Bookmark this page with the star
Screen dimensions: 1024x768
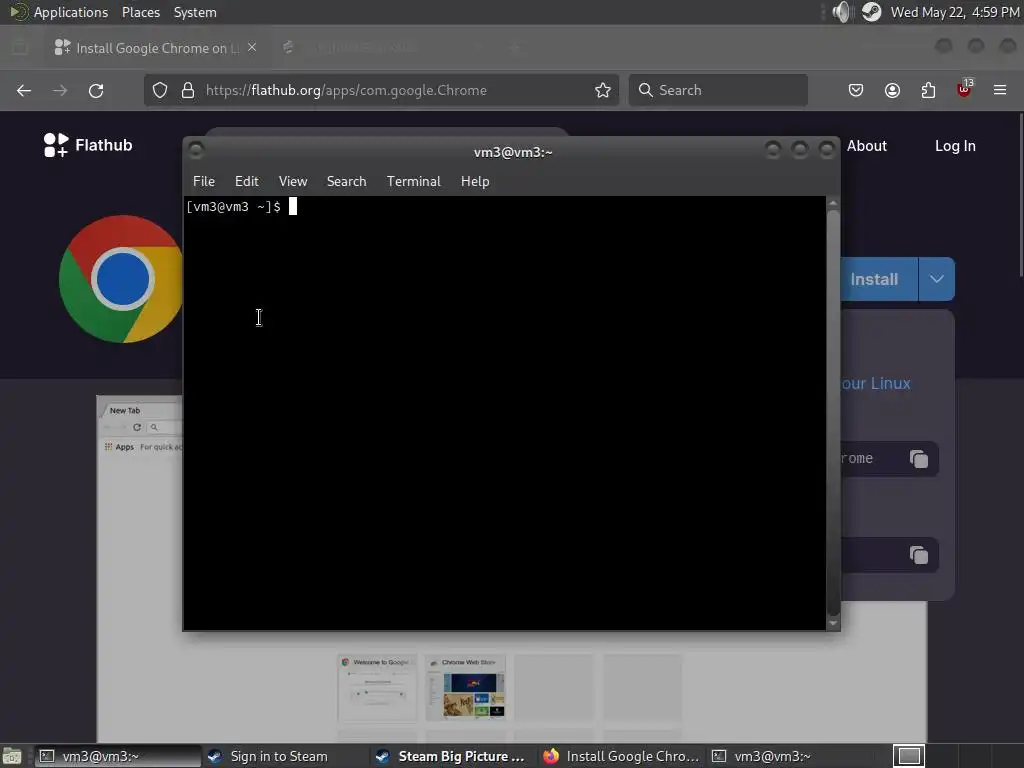603,90
